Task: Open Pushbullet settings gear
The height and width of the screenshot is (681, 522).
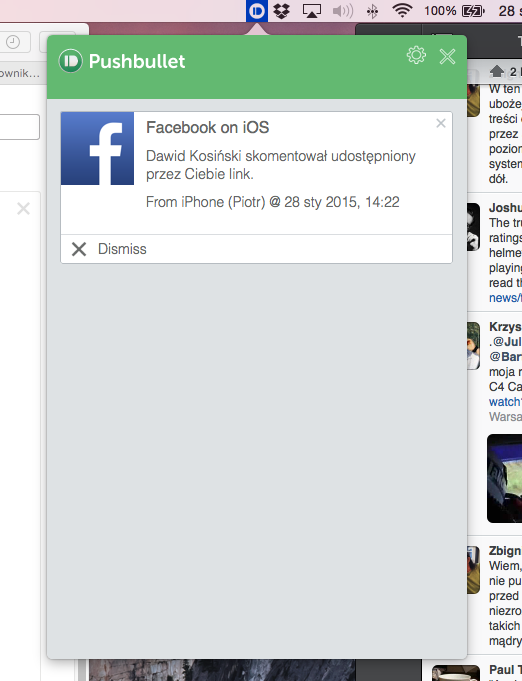Action: pos(416,55)
